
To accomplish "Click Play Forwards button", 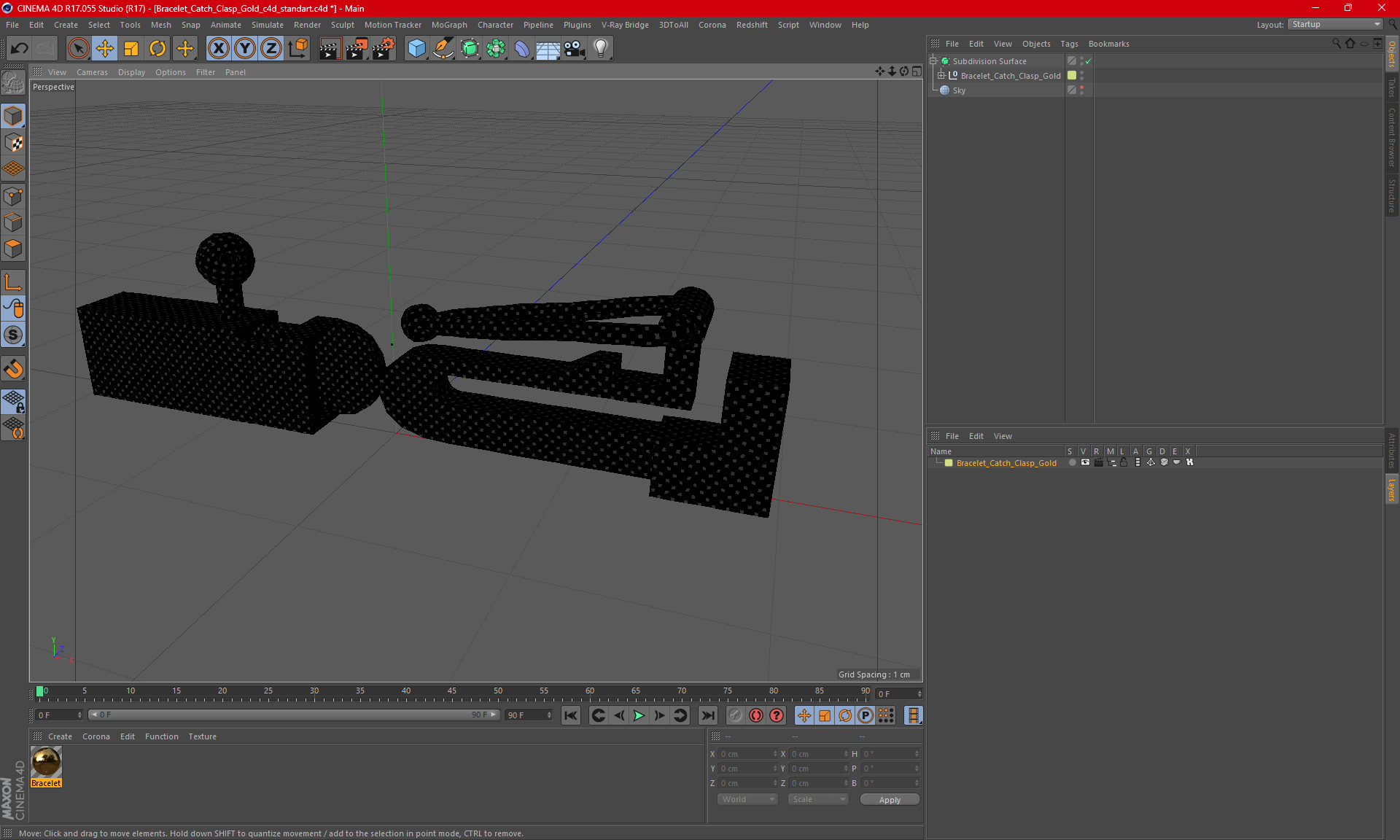I will (x=639, y=715).
